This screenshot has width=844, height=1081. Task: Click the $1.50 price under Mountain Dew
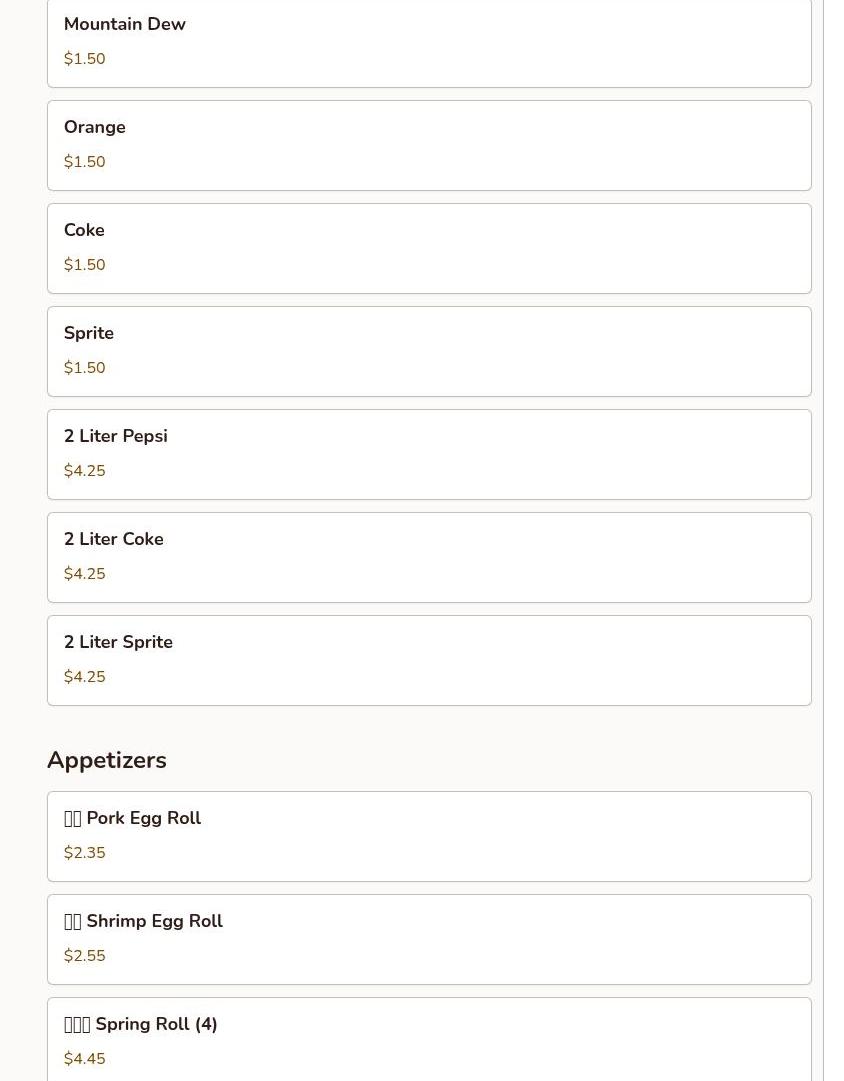[x=84, y=59]
